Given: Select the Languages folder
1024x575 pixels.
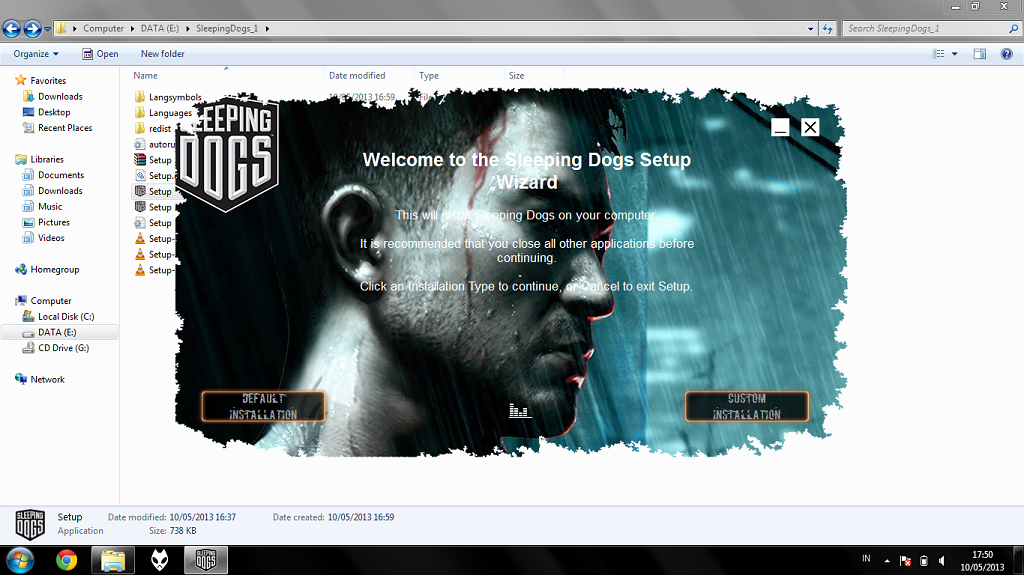Looking at the screenshot, I should click(163, 113).
